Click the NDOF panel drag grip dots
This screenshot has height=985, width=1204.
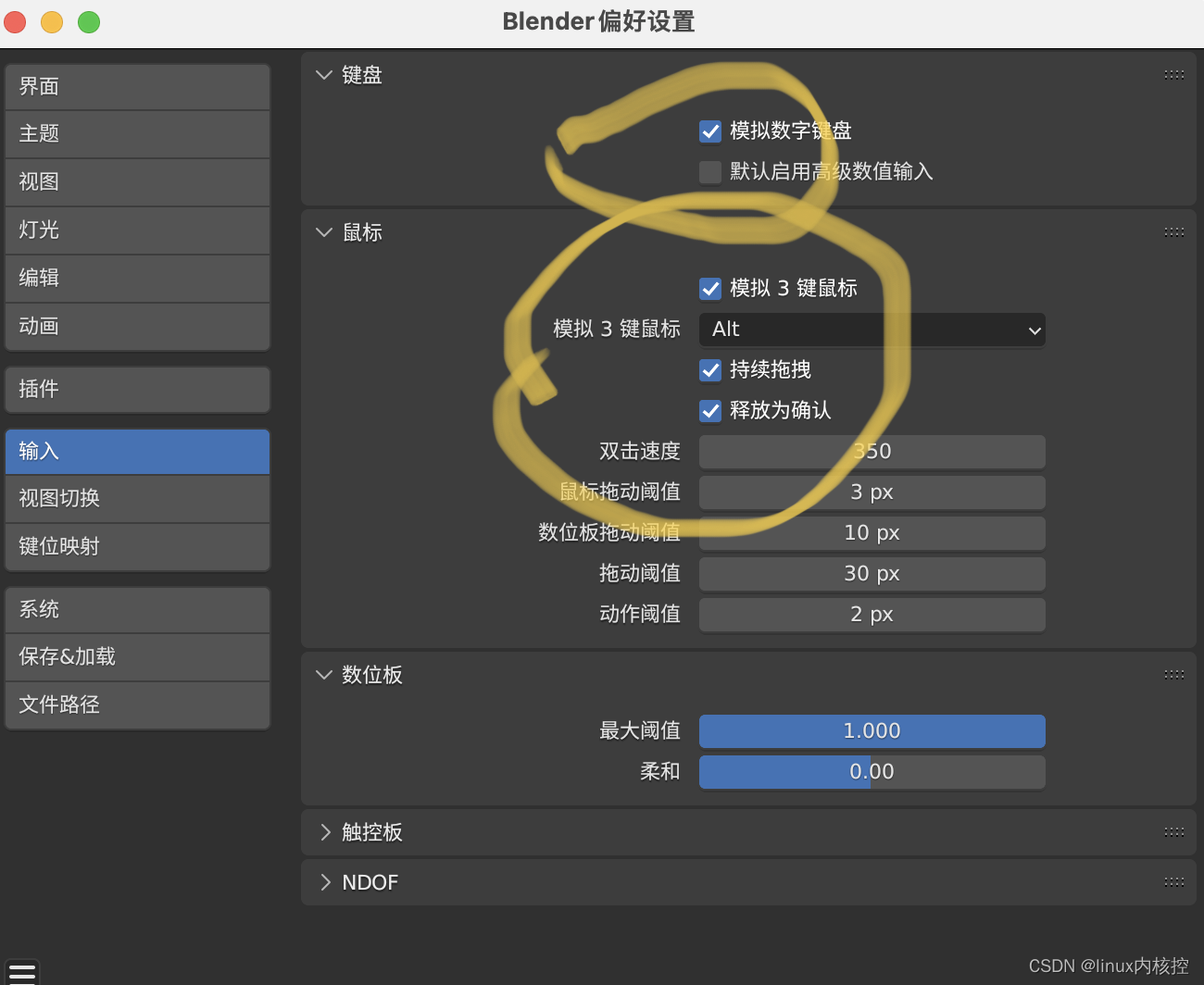tap(1174, 882)
